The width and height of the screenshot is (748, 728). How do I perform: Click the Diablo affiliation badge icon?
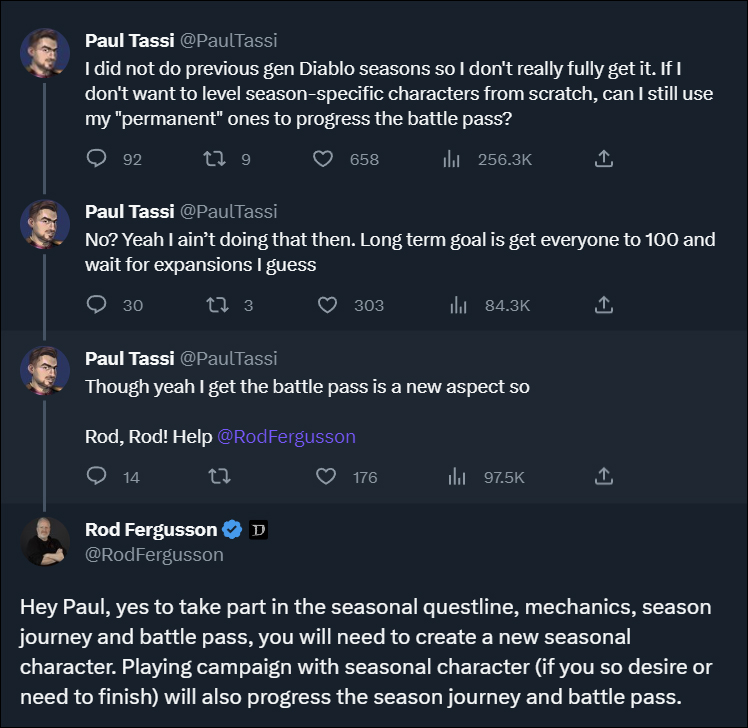point(257,529)
